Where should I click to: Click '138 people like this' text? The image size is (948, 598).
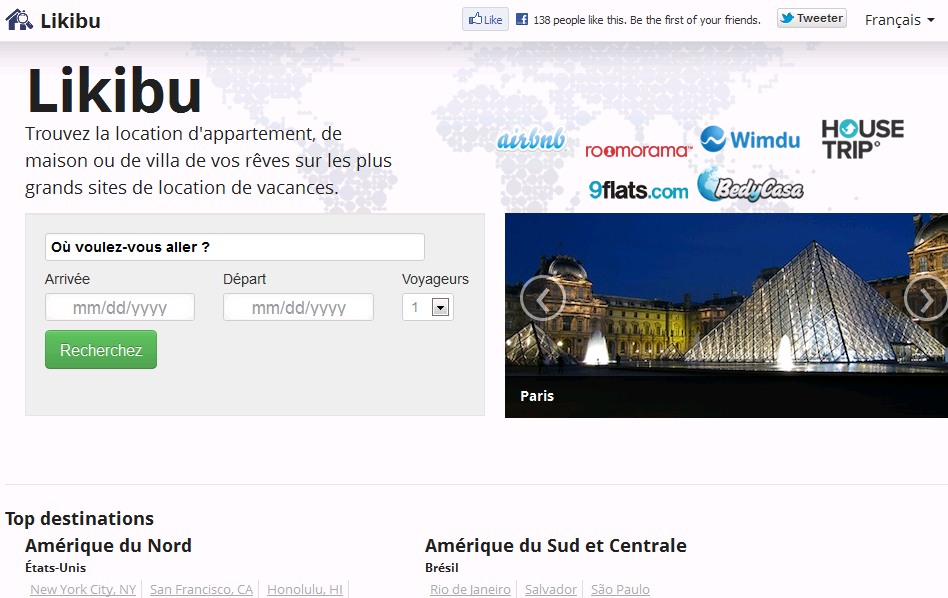tap(647, 20)
